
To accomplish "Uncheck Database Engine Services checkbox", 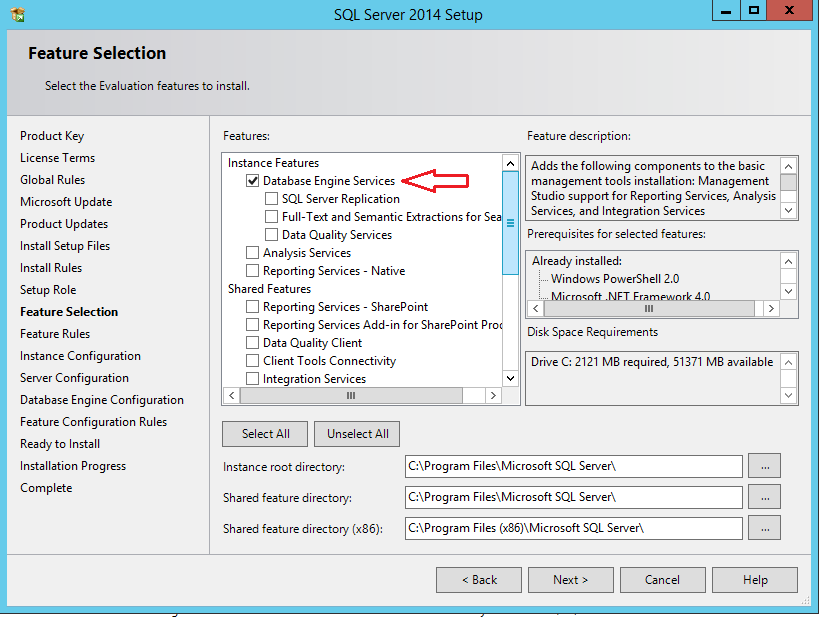I will pyautogui.click(x=252, y=181).
